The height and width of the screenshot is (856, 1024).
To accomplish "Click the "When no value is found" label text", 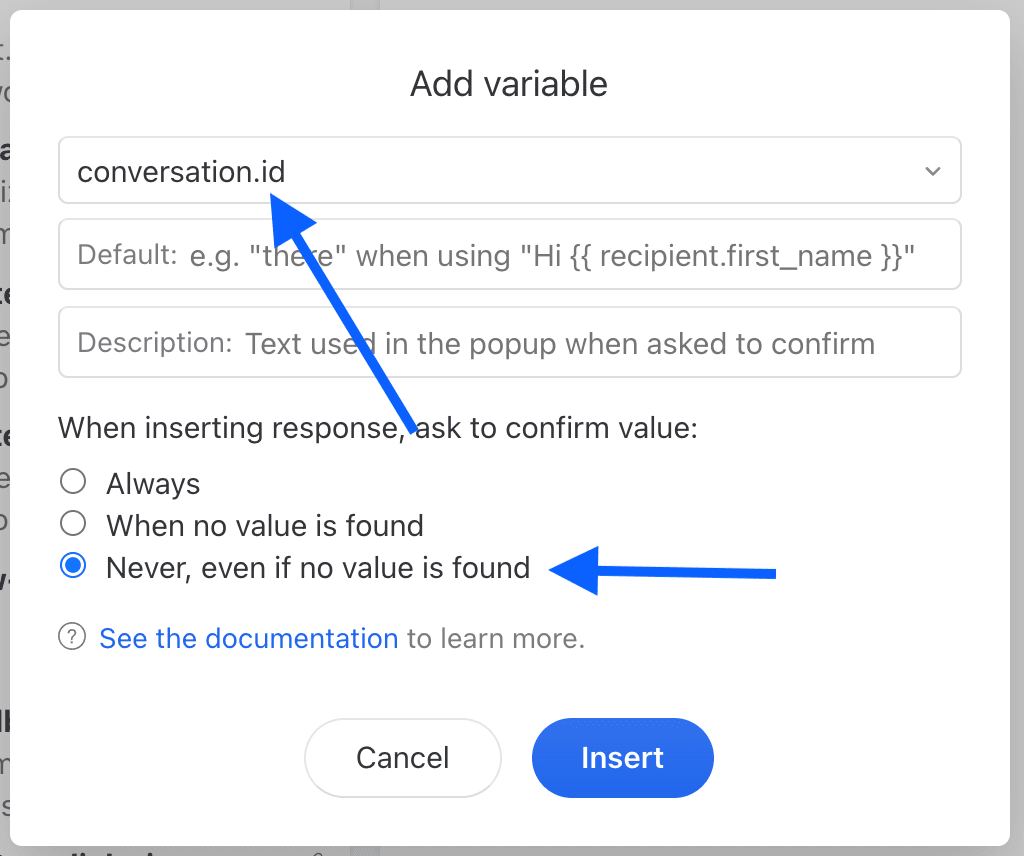I will pyautogui.click(x=265, y=526).
